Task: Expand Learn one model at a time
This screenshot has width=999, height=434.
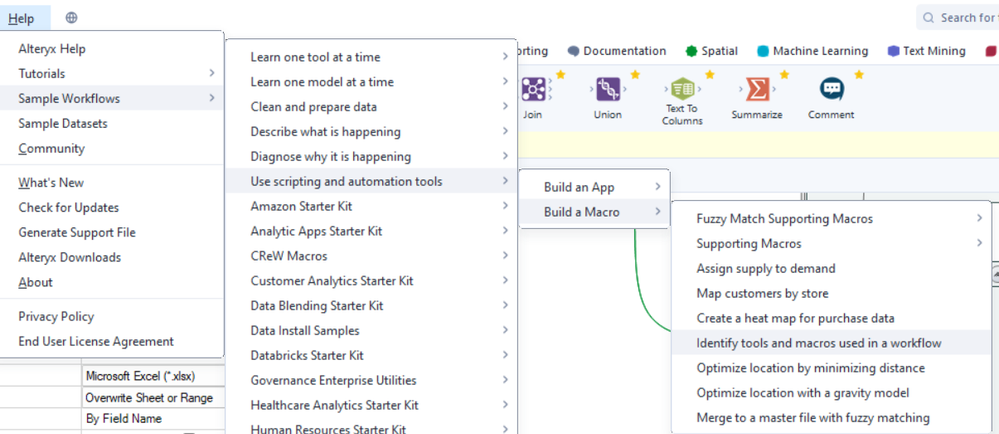Action: pyautogui.click(x=371, y=82)
